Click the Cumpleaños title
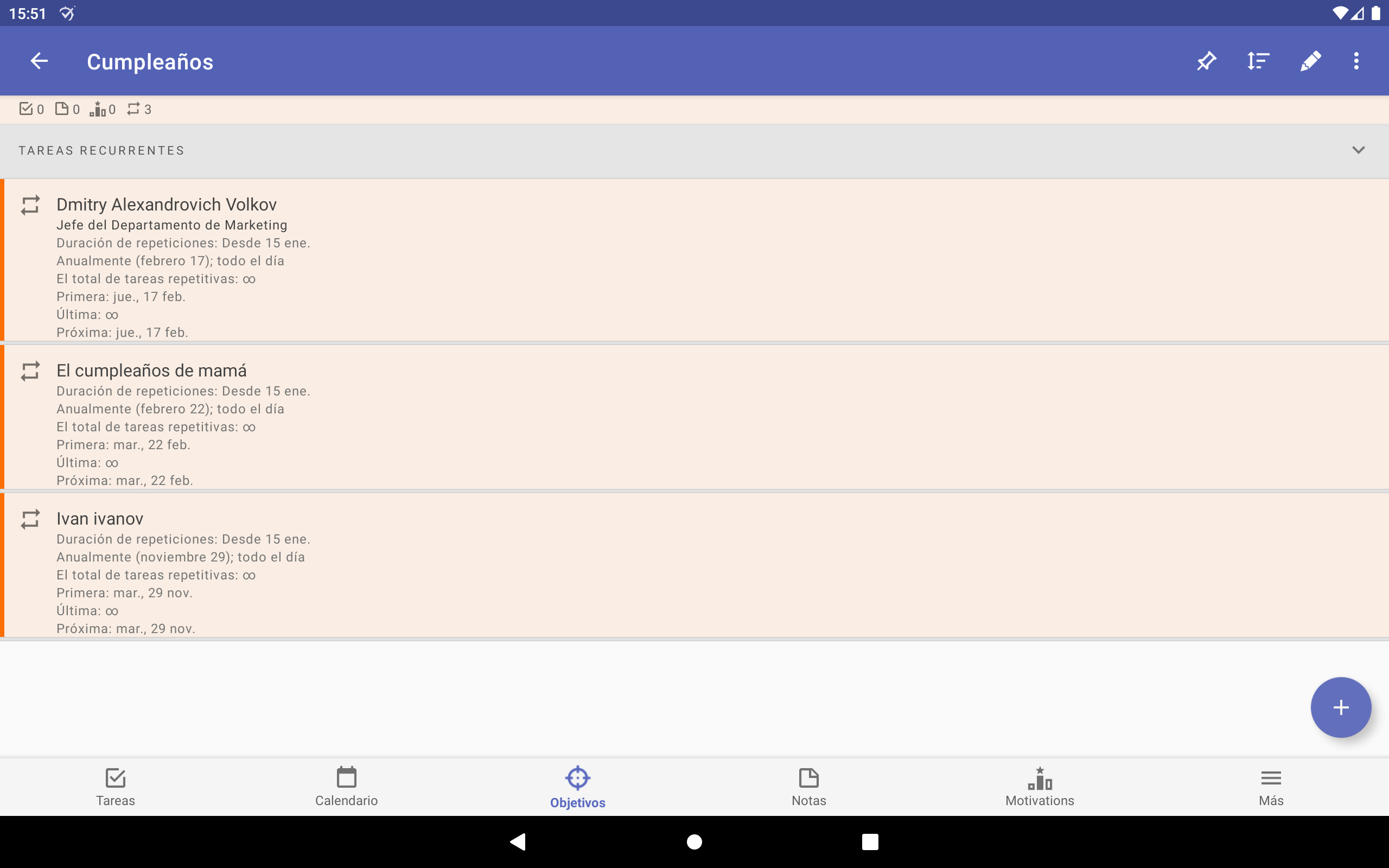The image size is (1389, 868). coord(150,61)
